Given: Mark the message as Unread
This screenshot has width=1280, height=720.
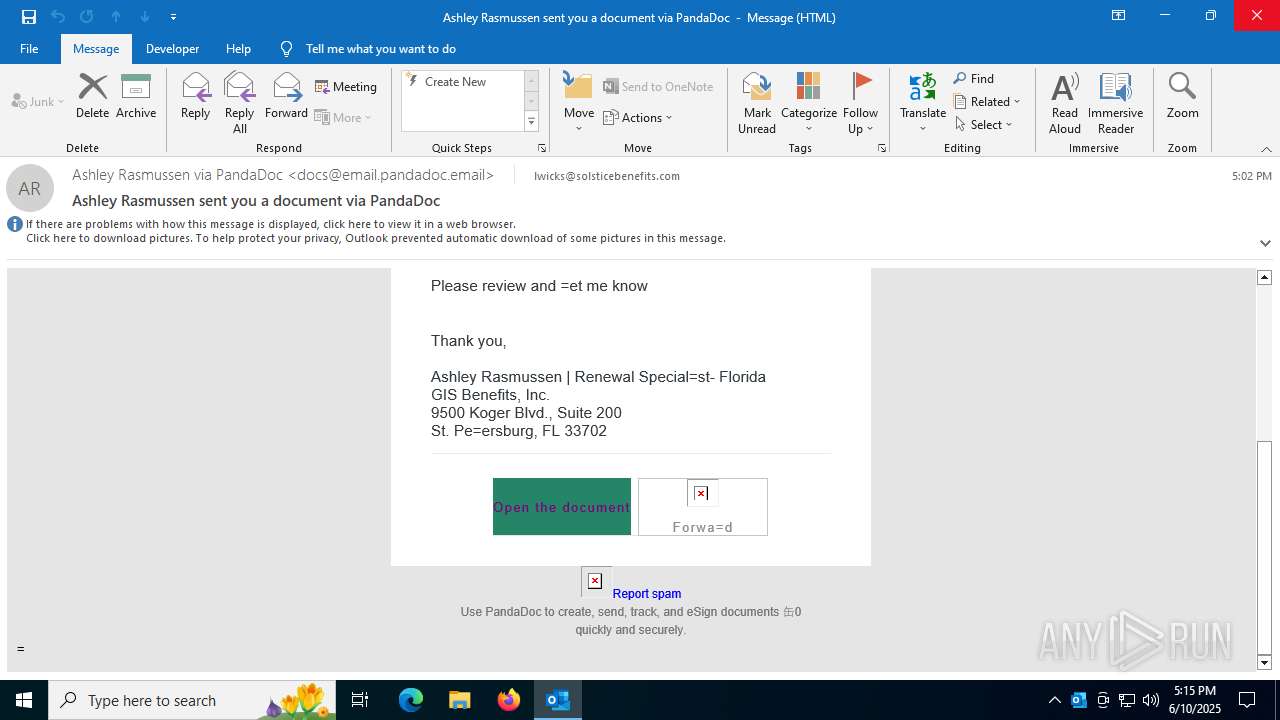Looking at the screenshot, I should [757, 102].
